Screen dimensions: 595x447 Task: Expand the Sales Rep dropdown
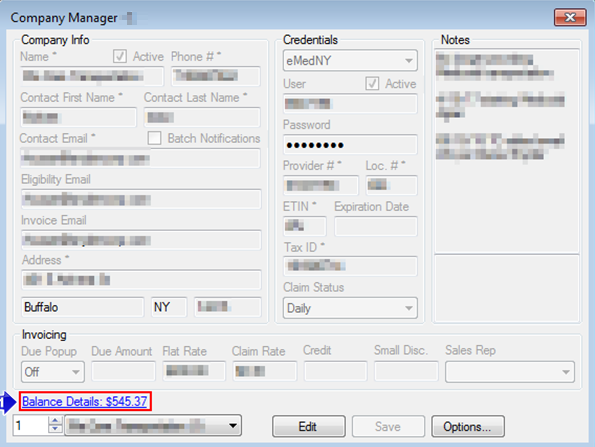click(510, 371)
